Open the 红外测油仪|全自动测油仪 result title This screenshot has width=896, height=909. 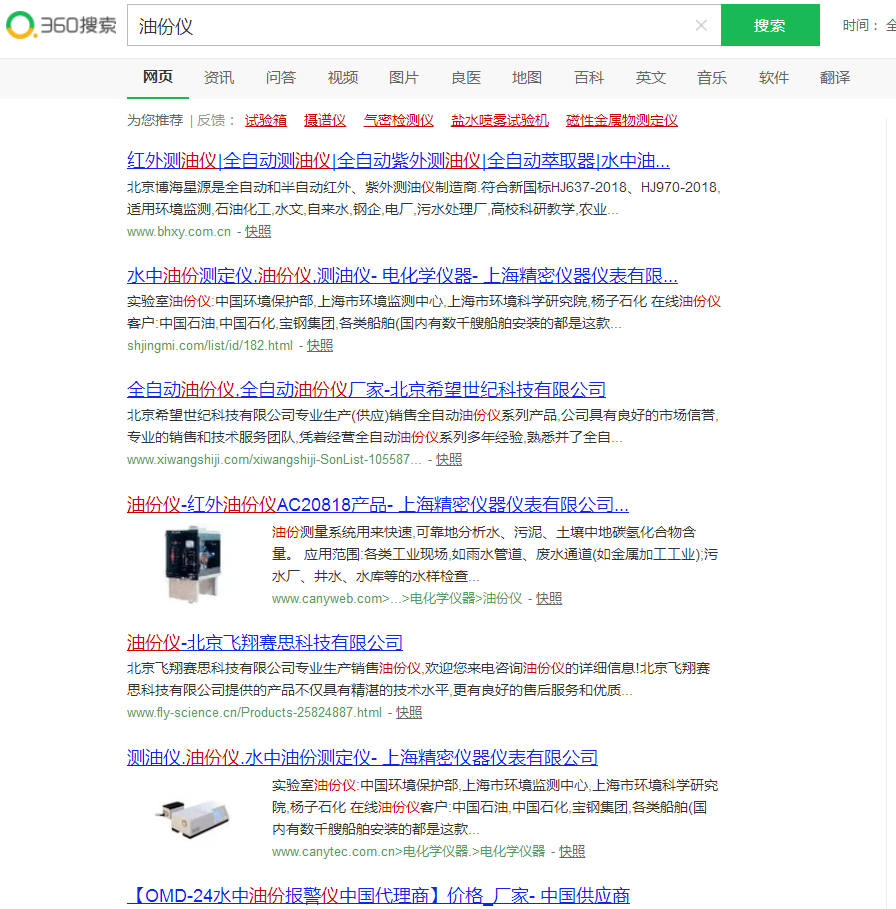click(398, 160)
